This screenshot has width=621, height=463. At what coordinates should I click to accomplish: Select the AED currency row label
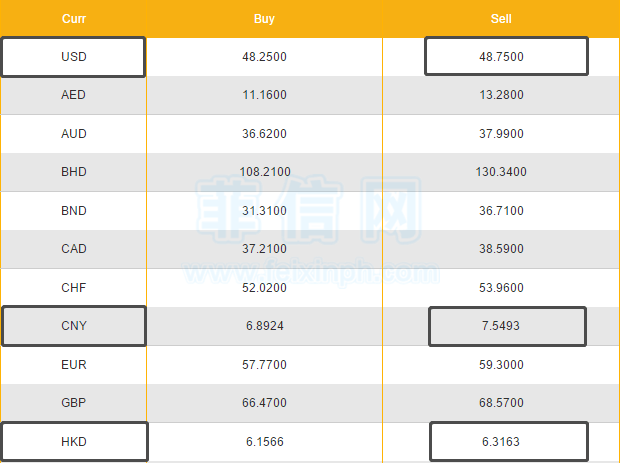[x=73, y=95]
